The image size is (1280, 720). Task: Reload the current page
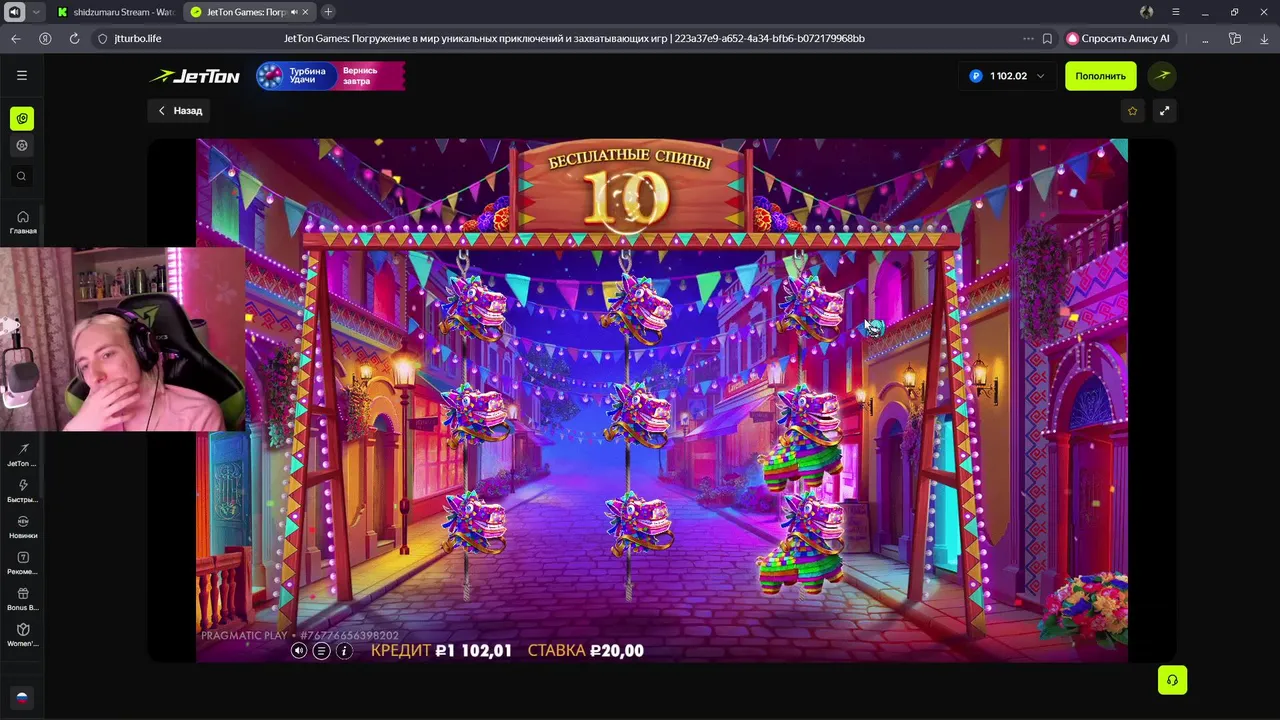(74, 38)
